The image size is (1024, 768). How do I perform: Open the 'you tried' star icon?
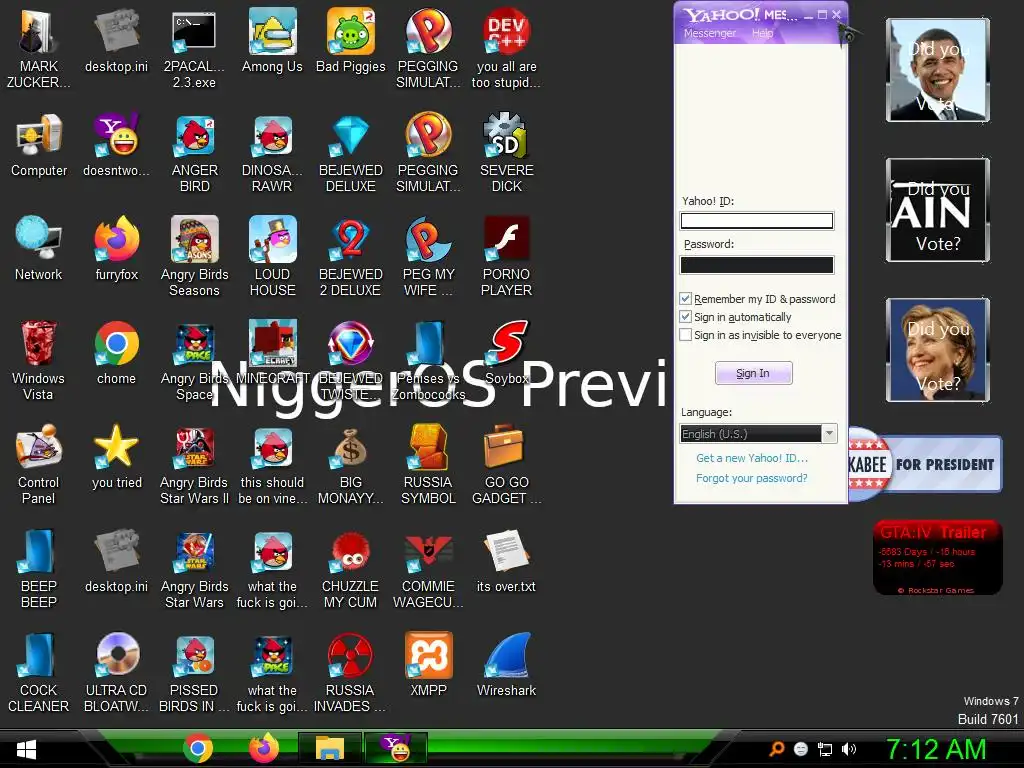click(117, 456)
